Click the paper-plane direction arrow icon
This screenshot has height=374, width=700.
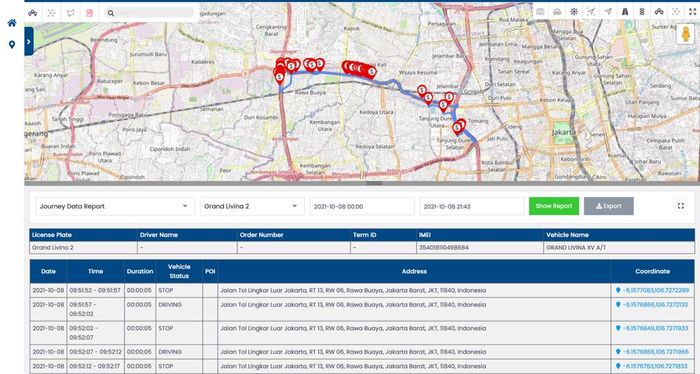click(608, 12)
